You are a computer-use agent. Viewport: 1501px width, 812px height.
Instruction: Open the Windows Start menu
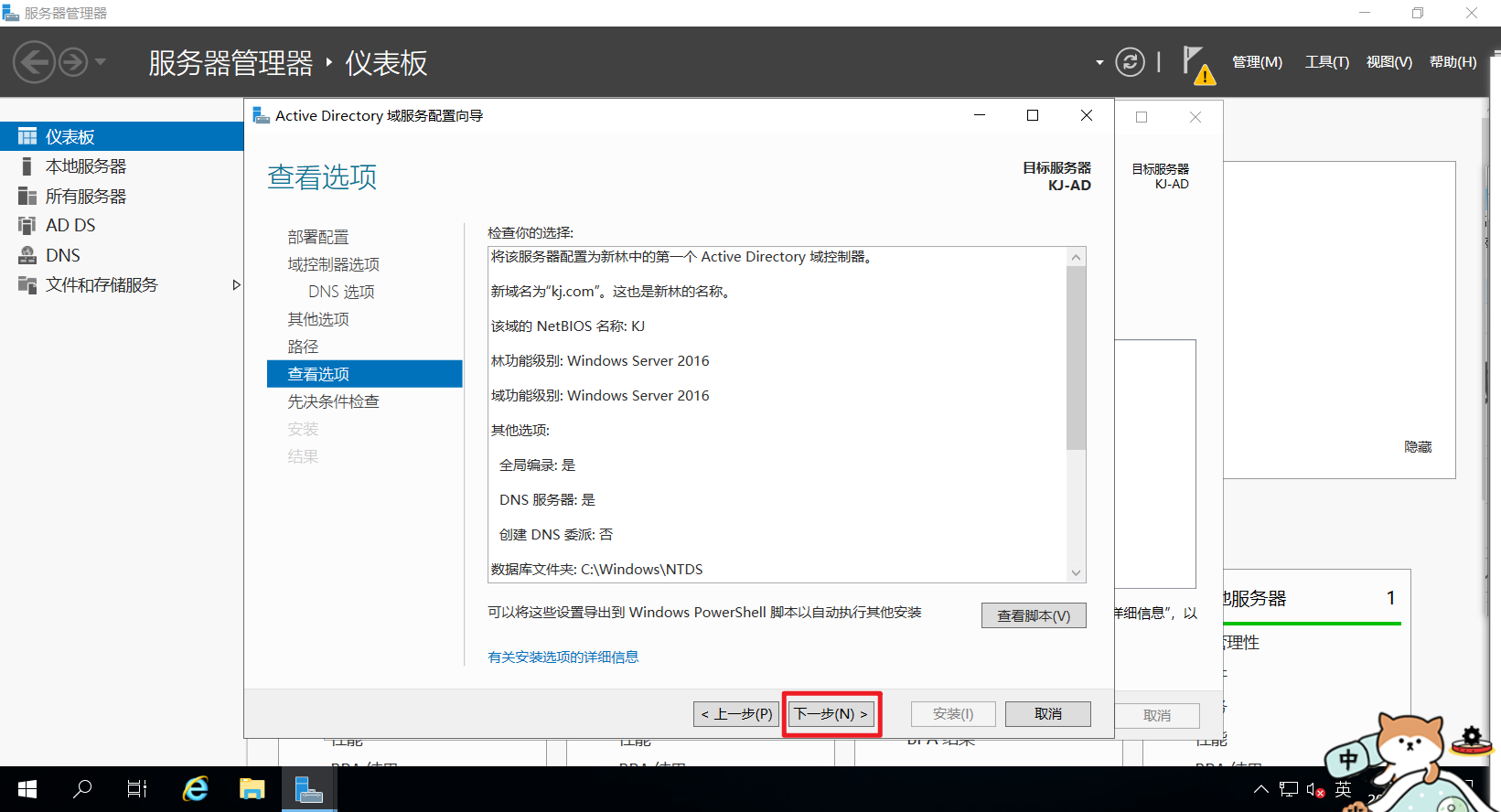click(27, 789)
